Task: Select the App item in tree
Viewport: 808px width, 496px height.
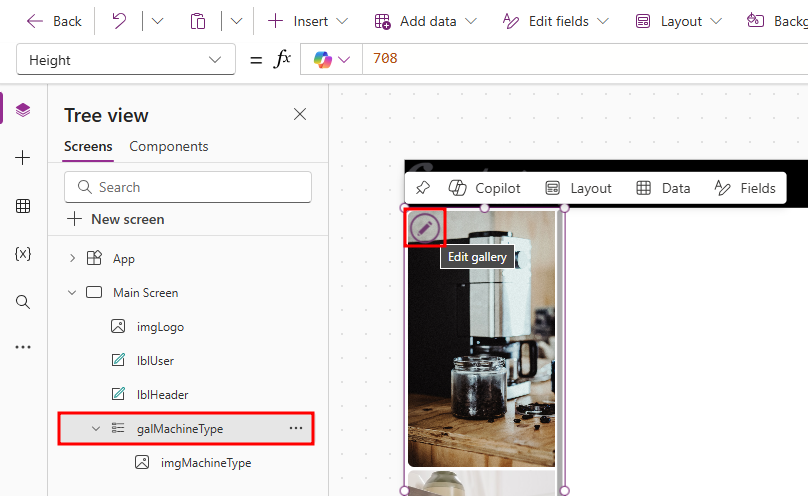Action: (124, 259)
